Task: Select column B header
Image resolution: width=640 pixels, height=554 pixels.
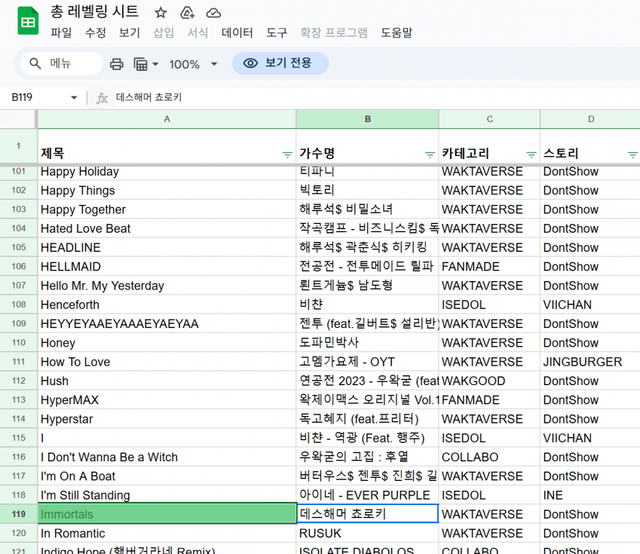Action: 367,119
